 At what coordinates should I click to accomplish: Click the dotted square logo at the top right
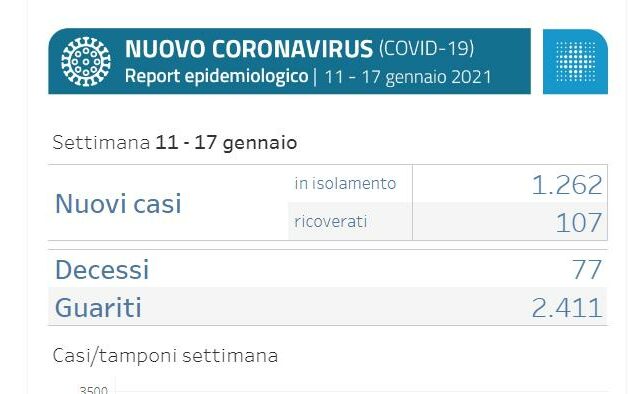point(575,61)
